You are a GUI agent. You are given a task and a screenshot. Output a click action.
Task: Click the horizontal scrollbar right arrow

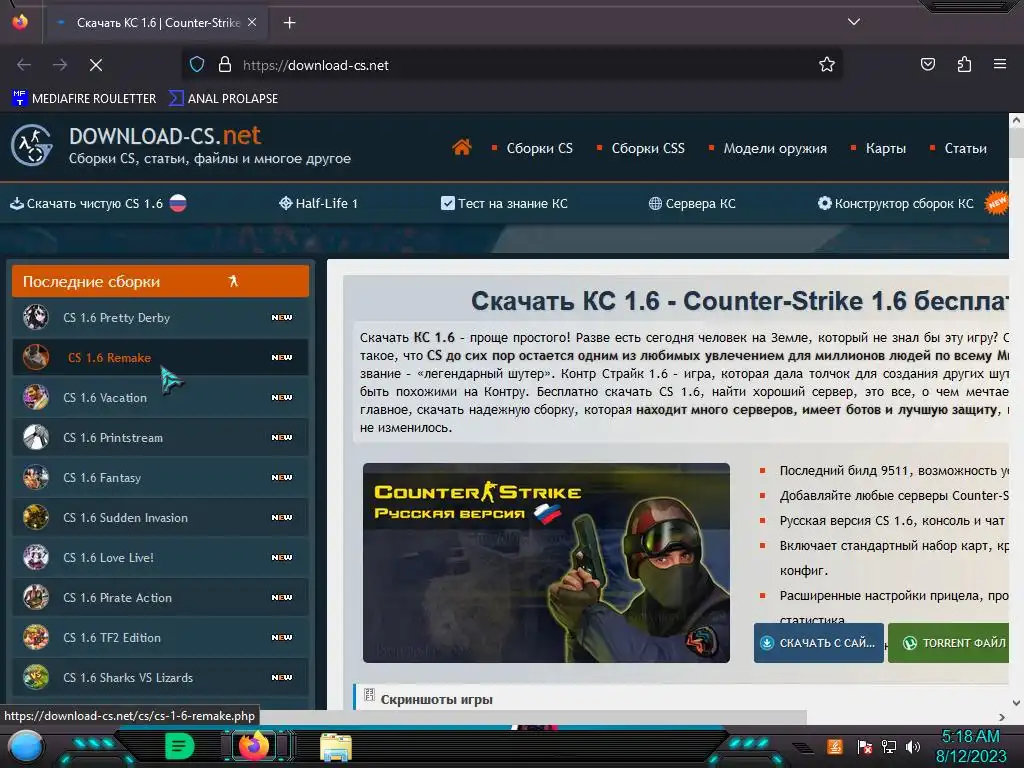coord(1002,717)
